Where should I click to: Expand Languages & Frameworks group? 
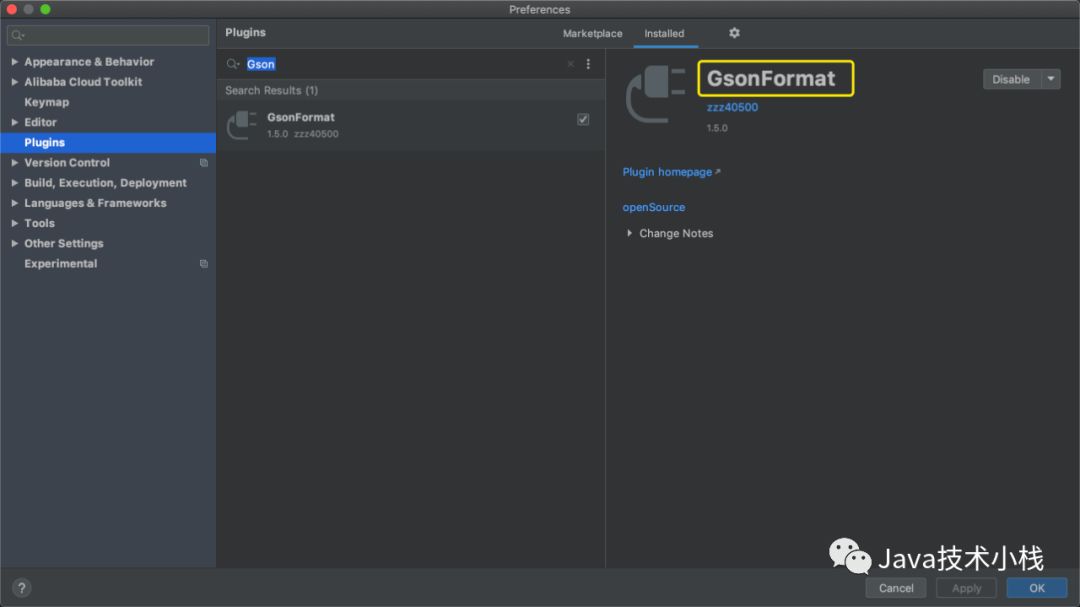point(14,203)
